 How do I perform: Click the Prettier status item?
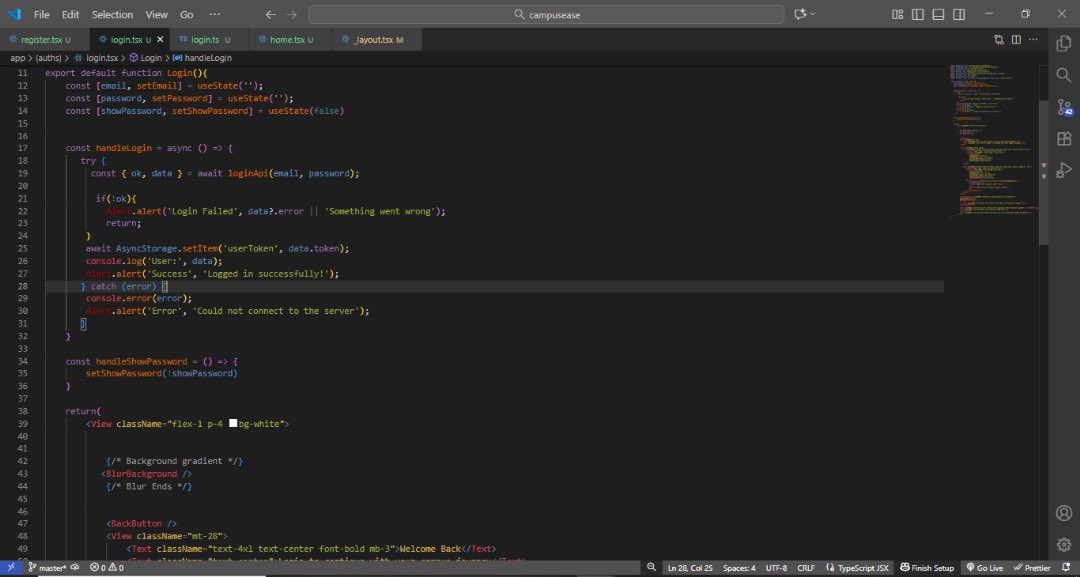pos(1032,568)
